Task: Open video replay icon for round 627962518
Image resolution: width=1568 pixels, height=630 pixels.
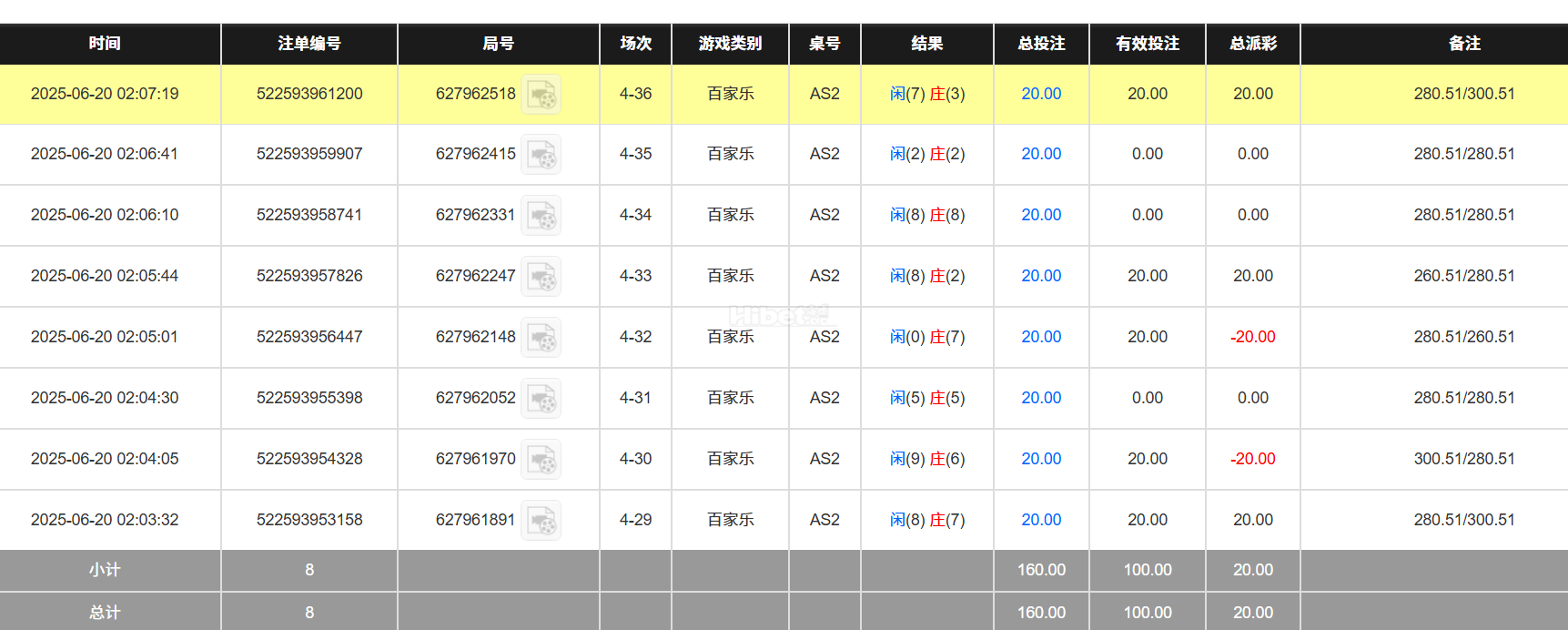Action: (x=541, y=95)
